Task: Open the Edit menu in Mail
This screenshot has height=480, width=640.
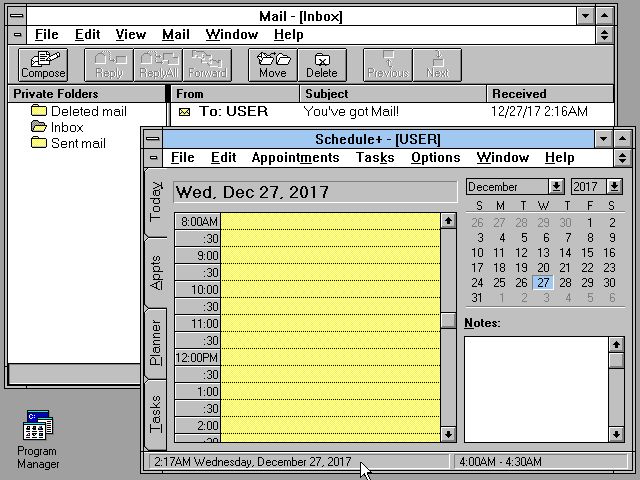Action: point(87,35)
